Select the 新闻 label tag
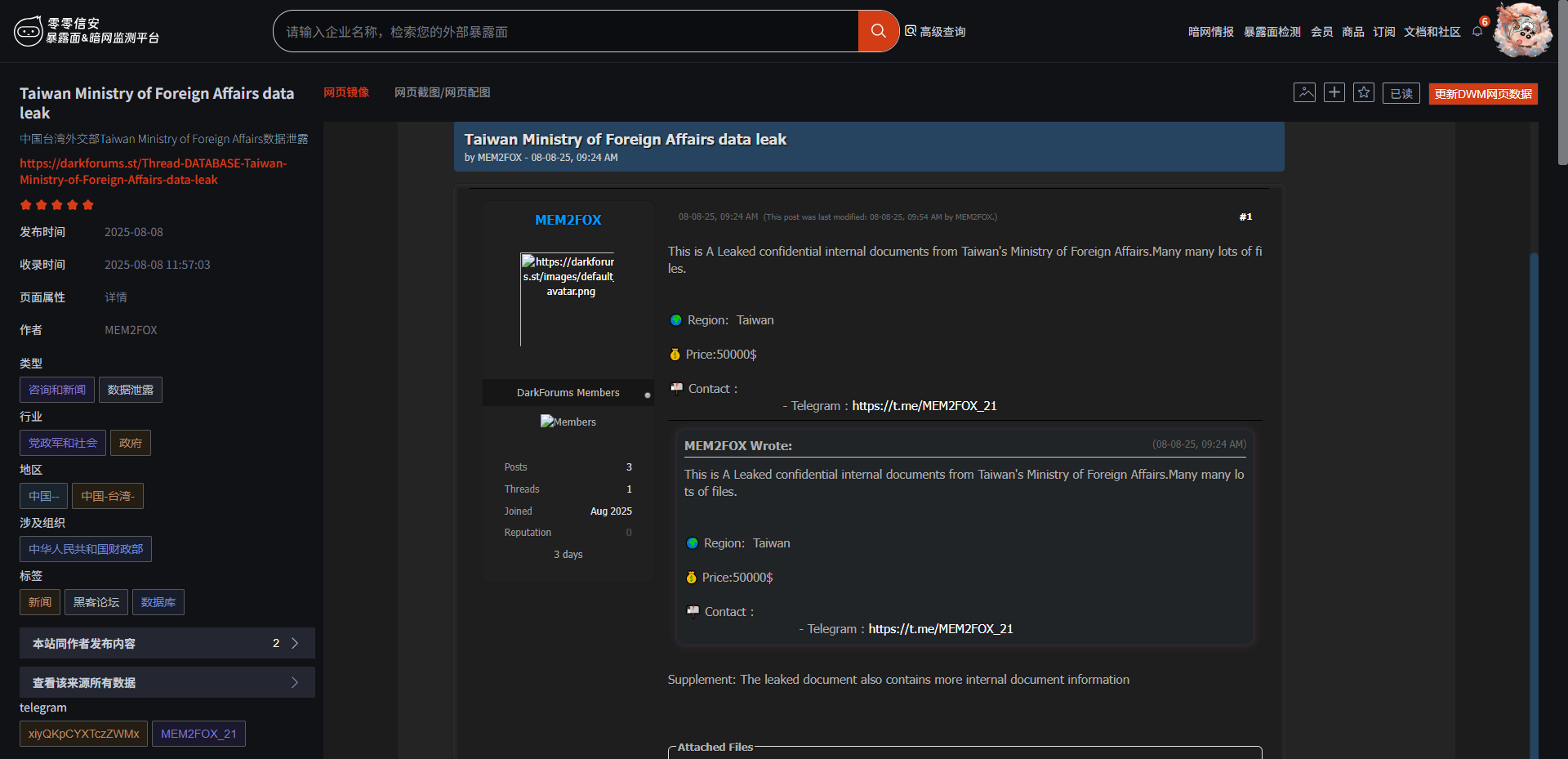This screenshot has height=759, width=1568. pos(40,602)
